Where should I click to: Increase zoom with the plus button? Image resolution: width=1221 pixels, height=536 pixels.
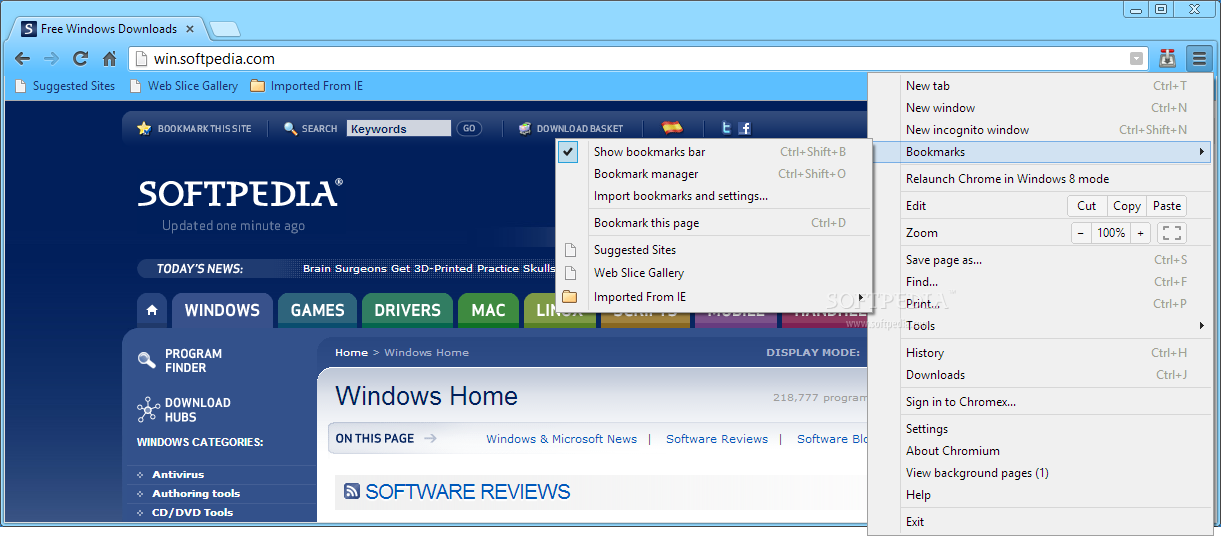1141,233
